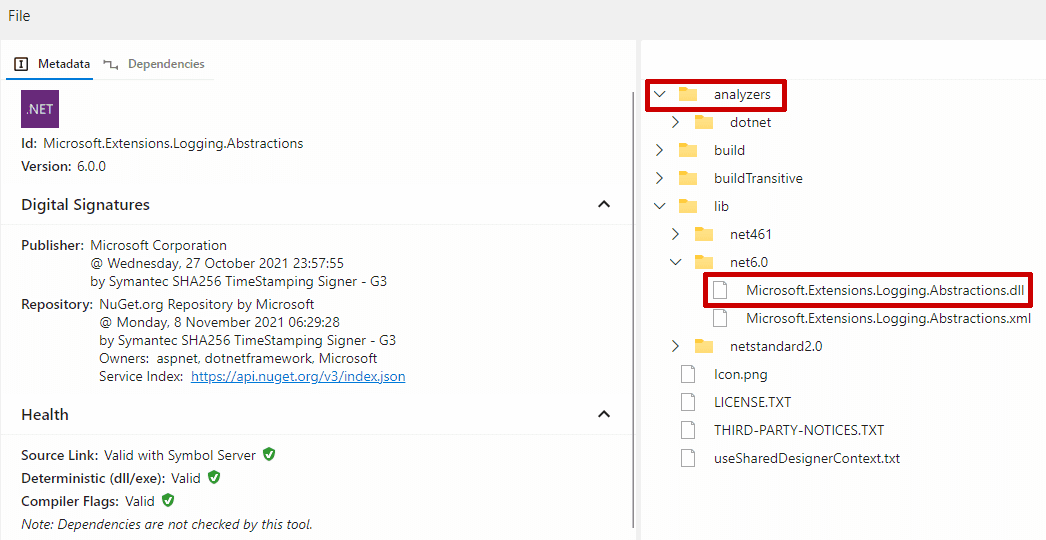1046x540 pixels.
Task: Click the buildTransitive folder icon
Action: pyautogui.click(x=687, y=178)
